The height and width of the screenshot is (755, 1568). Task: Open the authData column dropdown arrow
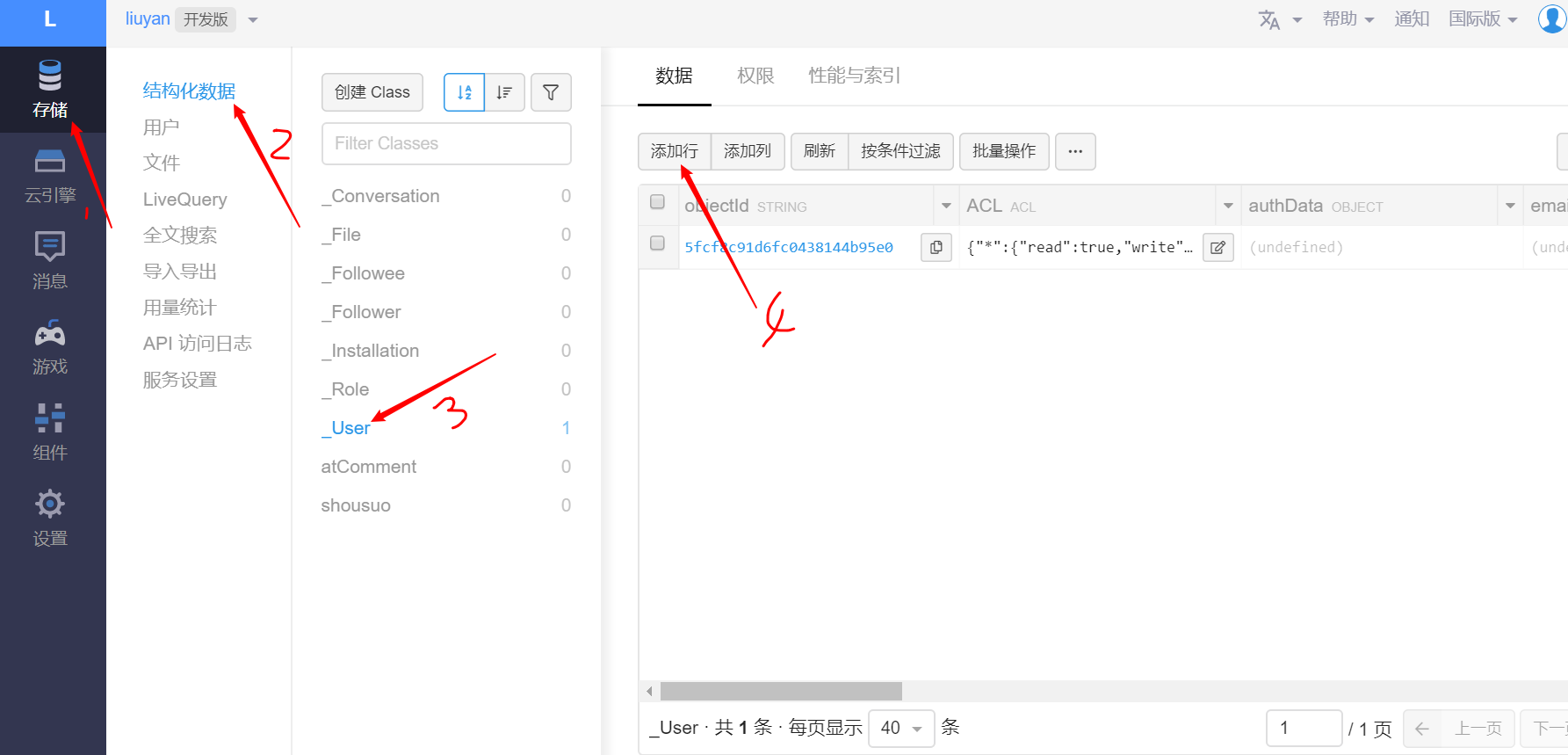click(1510, 206)
